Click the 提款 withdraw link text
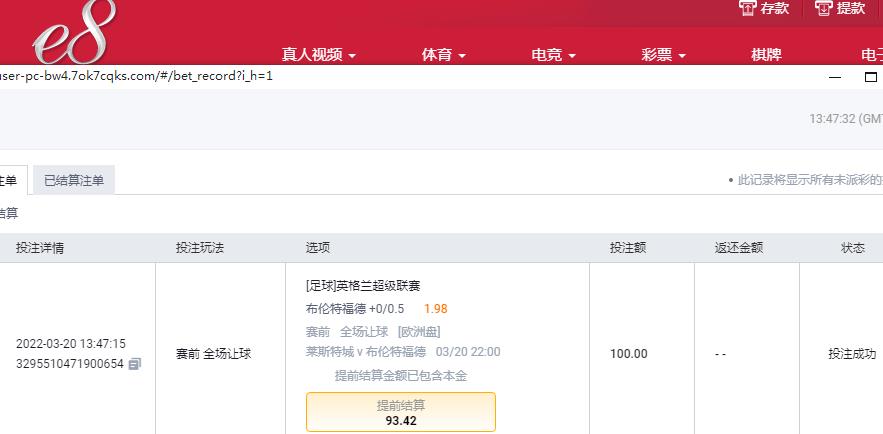 tap(850, 8)
